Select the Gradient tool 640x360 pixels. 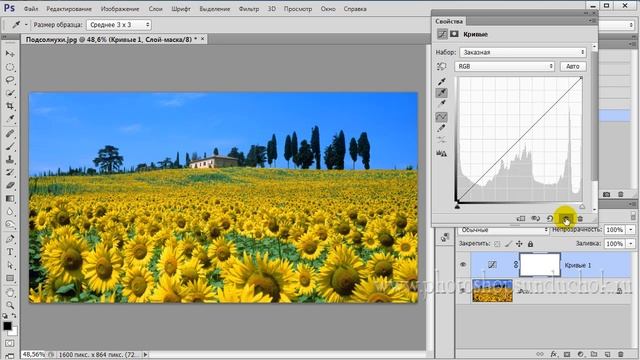(10, 199)
